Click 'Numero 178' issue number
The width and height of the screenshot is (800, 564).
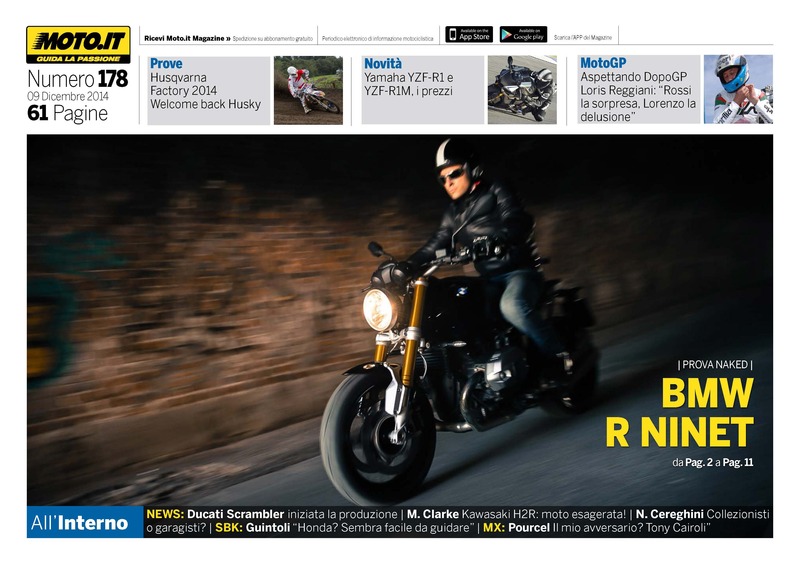(x=78, y=79)
